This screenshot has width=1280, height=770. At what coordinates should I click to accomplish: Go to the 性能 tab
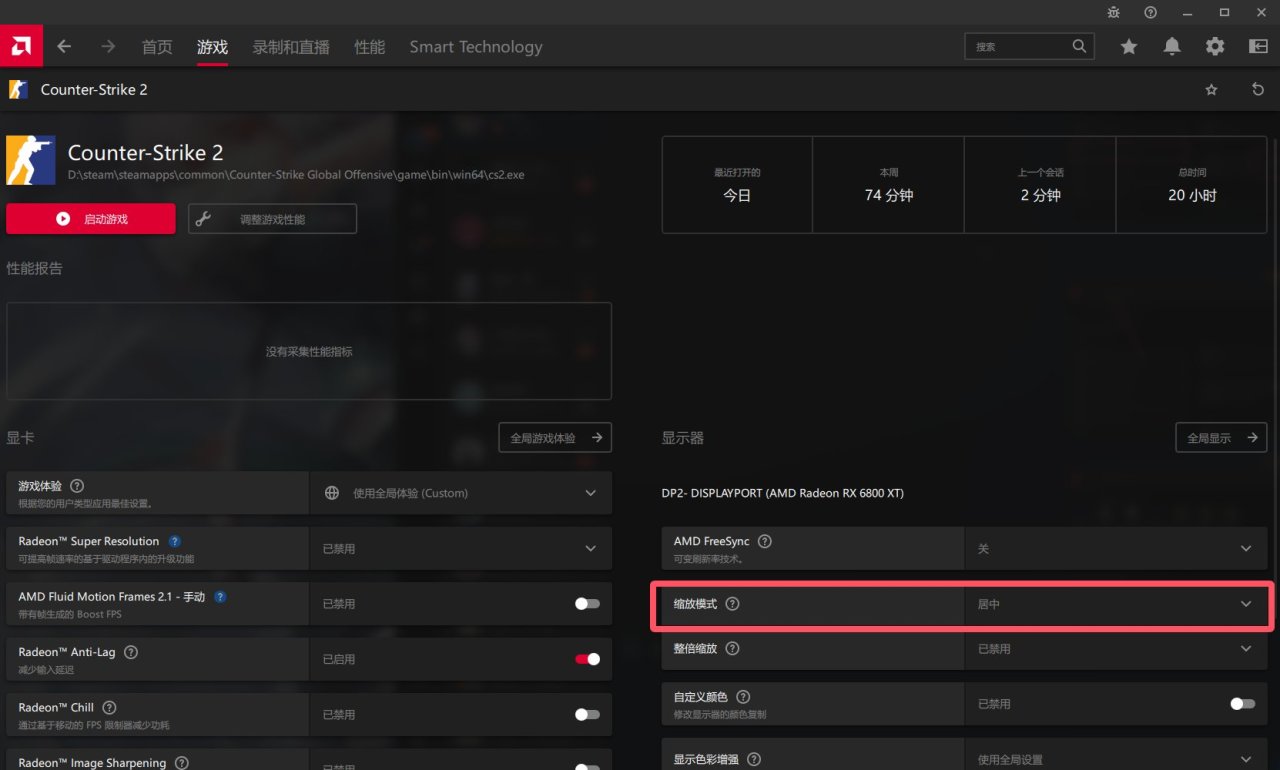tap(370, 47)
